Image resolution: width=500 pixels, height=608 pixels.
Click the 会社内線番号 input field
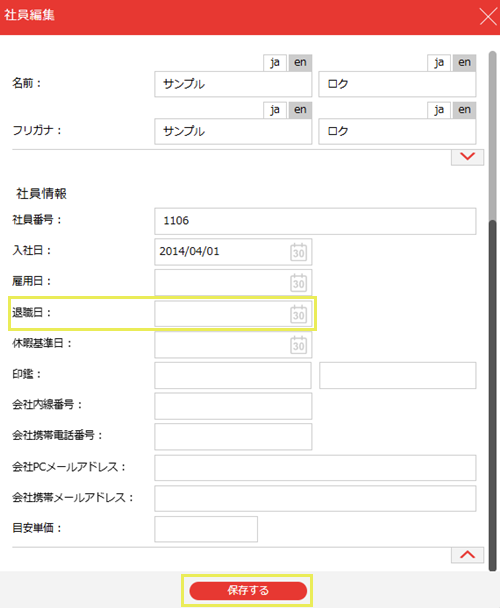(233, 406)
